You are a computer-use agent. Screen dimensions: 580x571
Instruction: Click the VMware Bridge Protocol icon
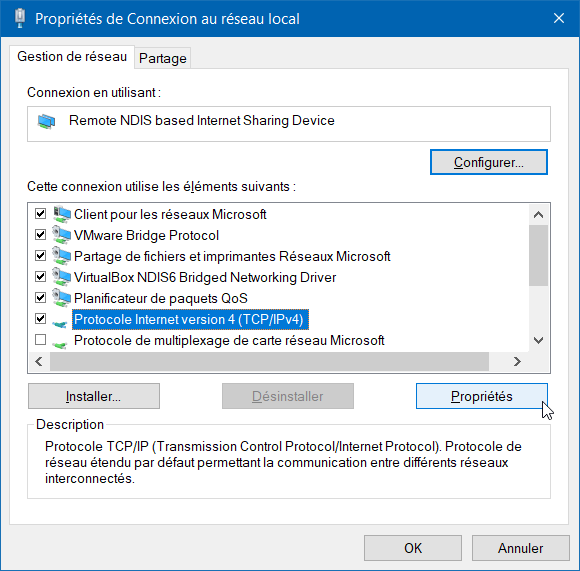[x=61, y=236]
